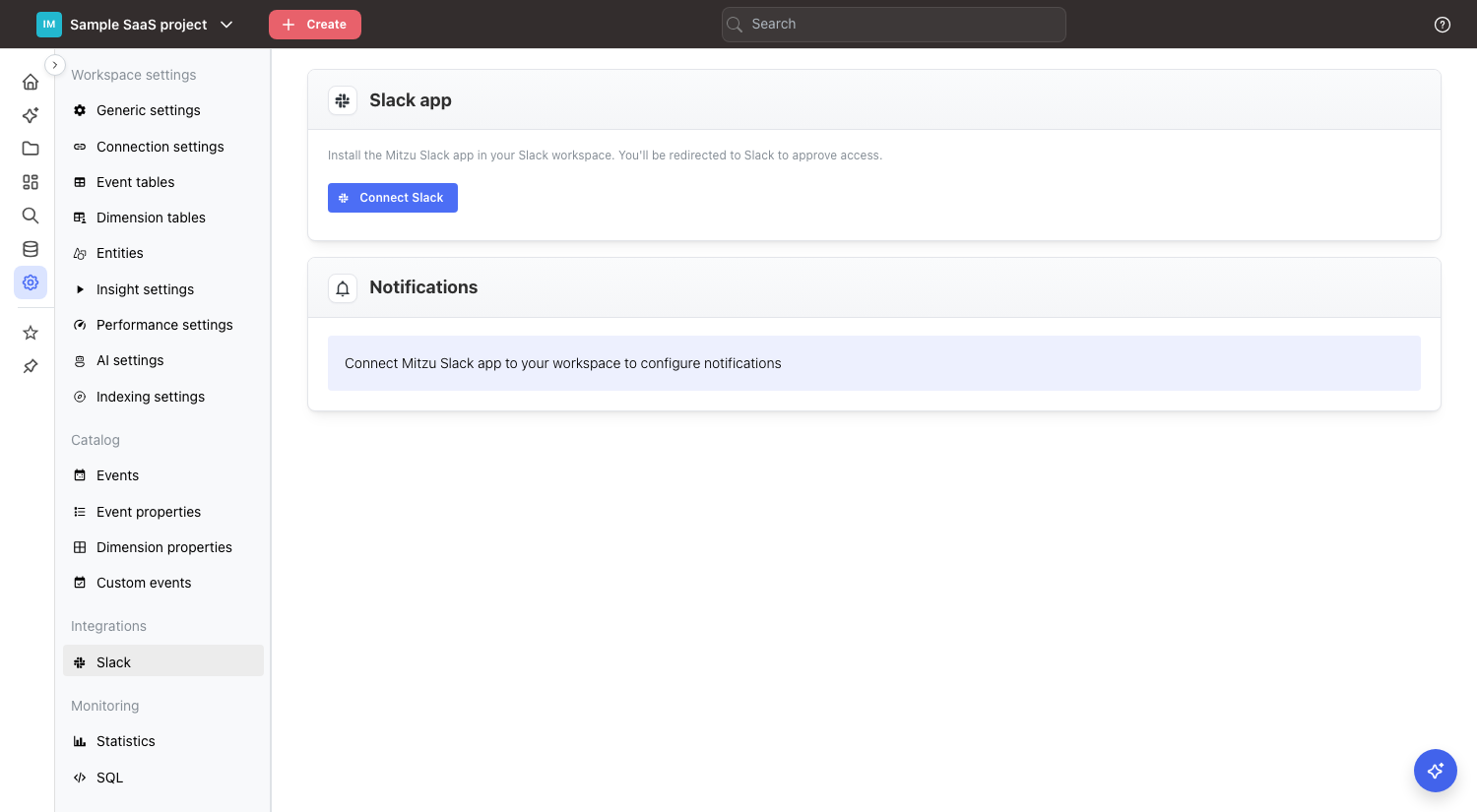Click the magnifier icon in left rail

click(x=31, y=216)
